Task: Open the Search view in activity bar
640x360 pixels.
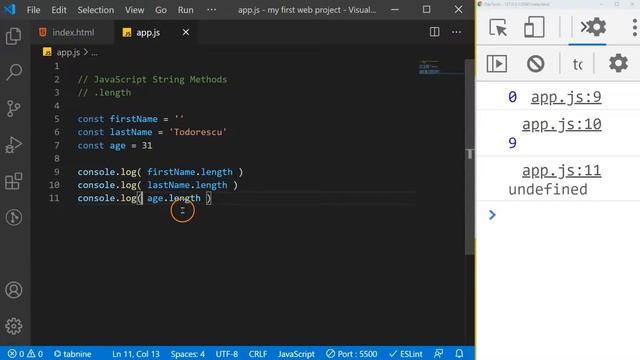Action: 13,72
